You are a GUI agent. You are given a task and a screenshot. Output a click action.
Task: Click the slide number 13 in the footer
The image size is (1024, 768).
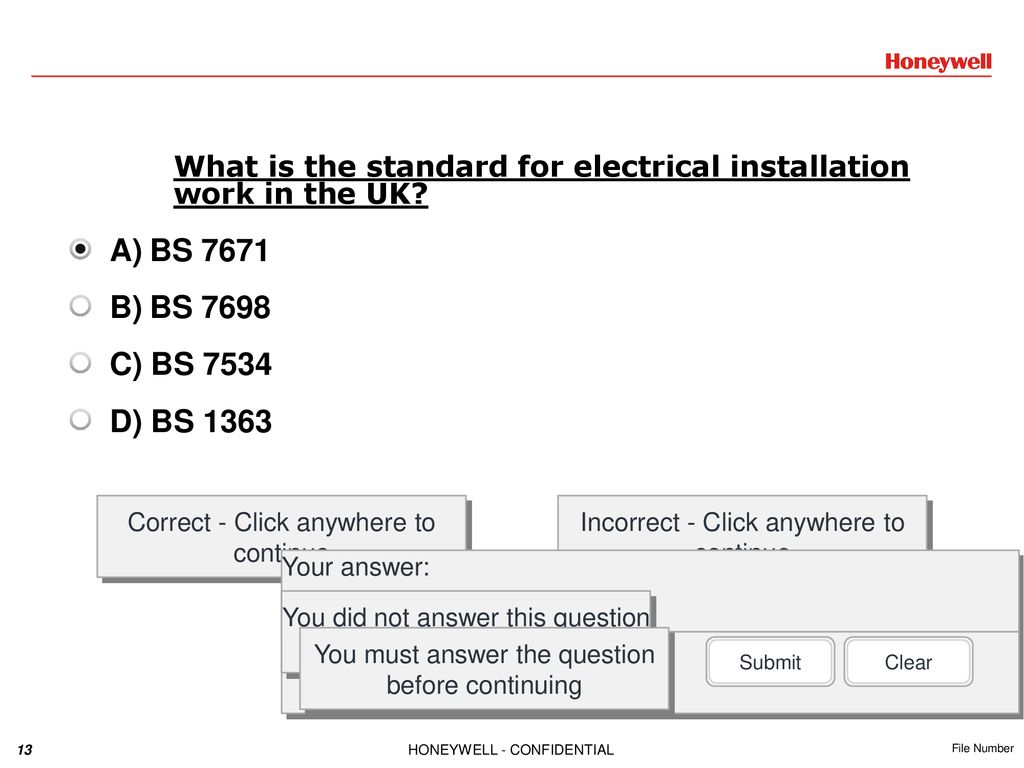tap(25, 750)
